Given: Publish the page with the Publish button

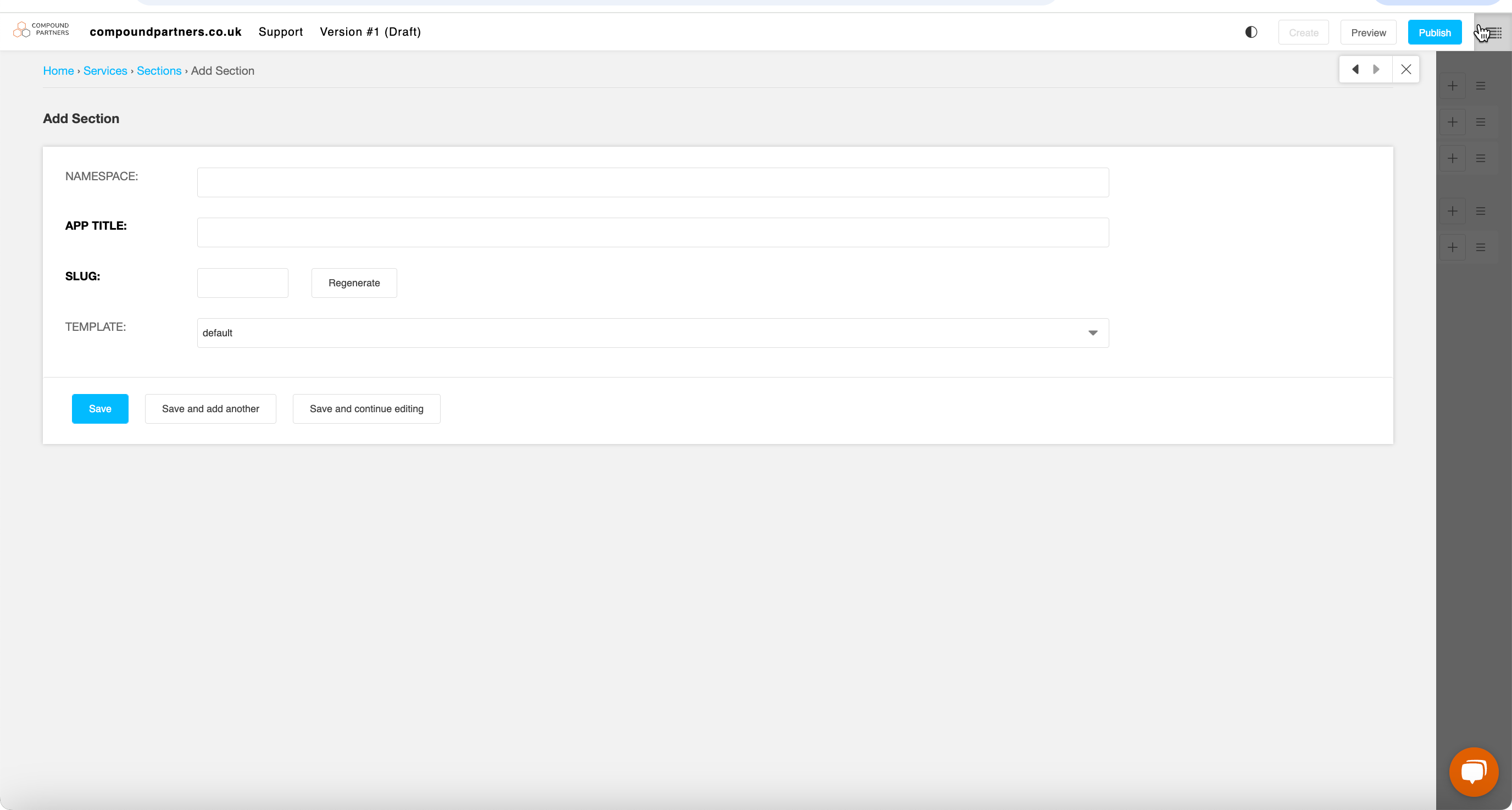Looking at the screenshot, I should pyautogui.click(x=1435, y=32).
